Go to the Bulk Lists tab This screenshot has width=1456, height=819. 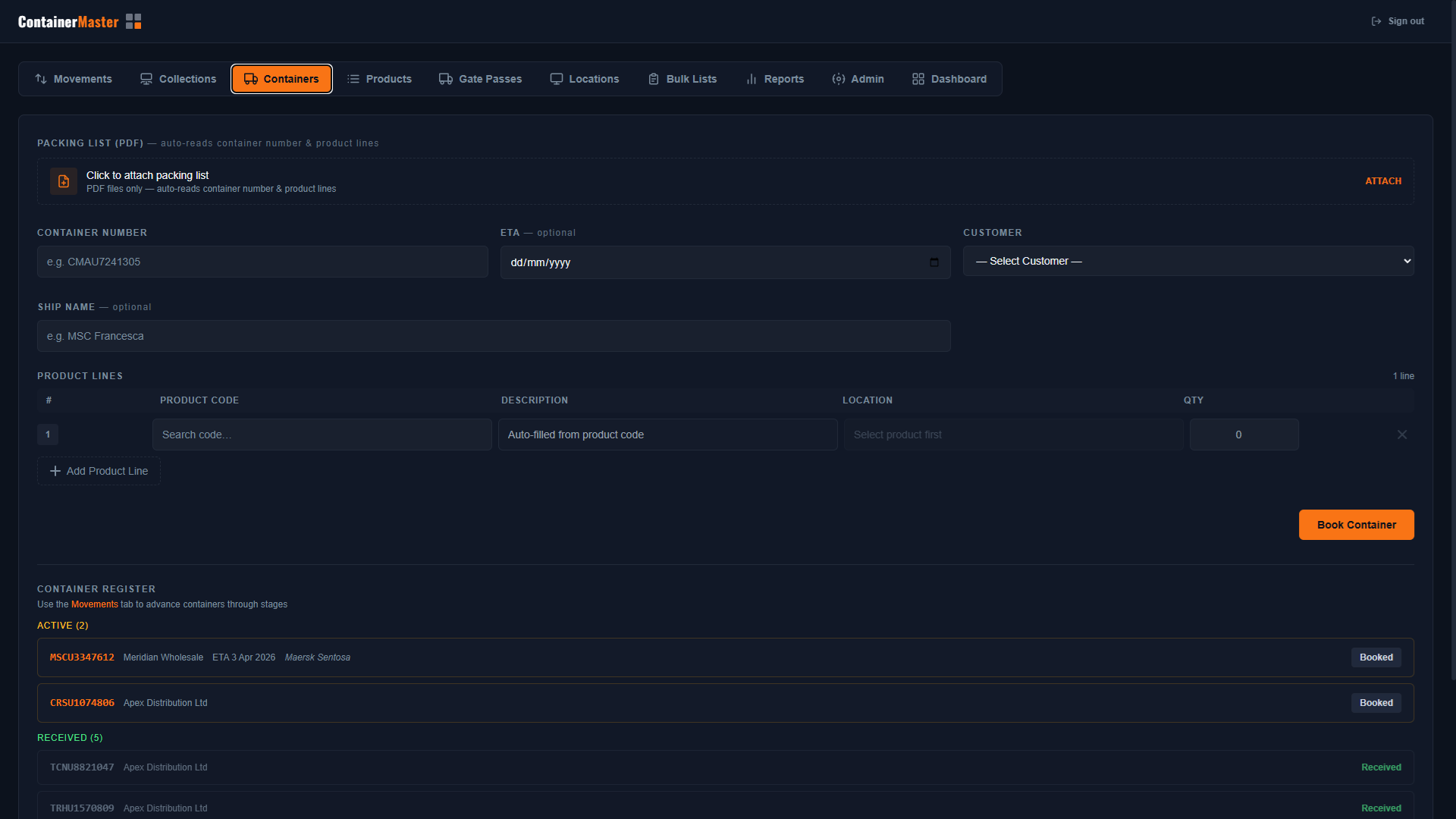[x=682, y=79]
